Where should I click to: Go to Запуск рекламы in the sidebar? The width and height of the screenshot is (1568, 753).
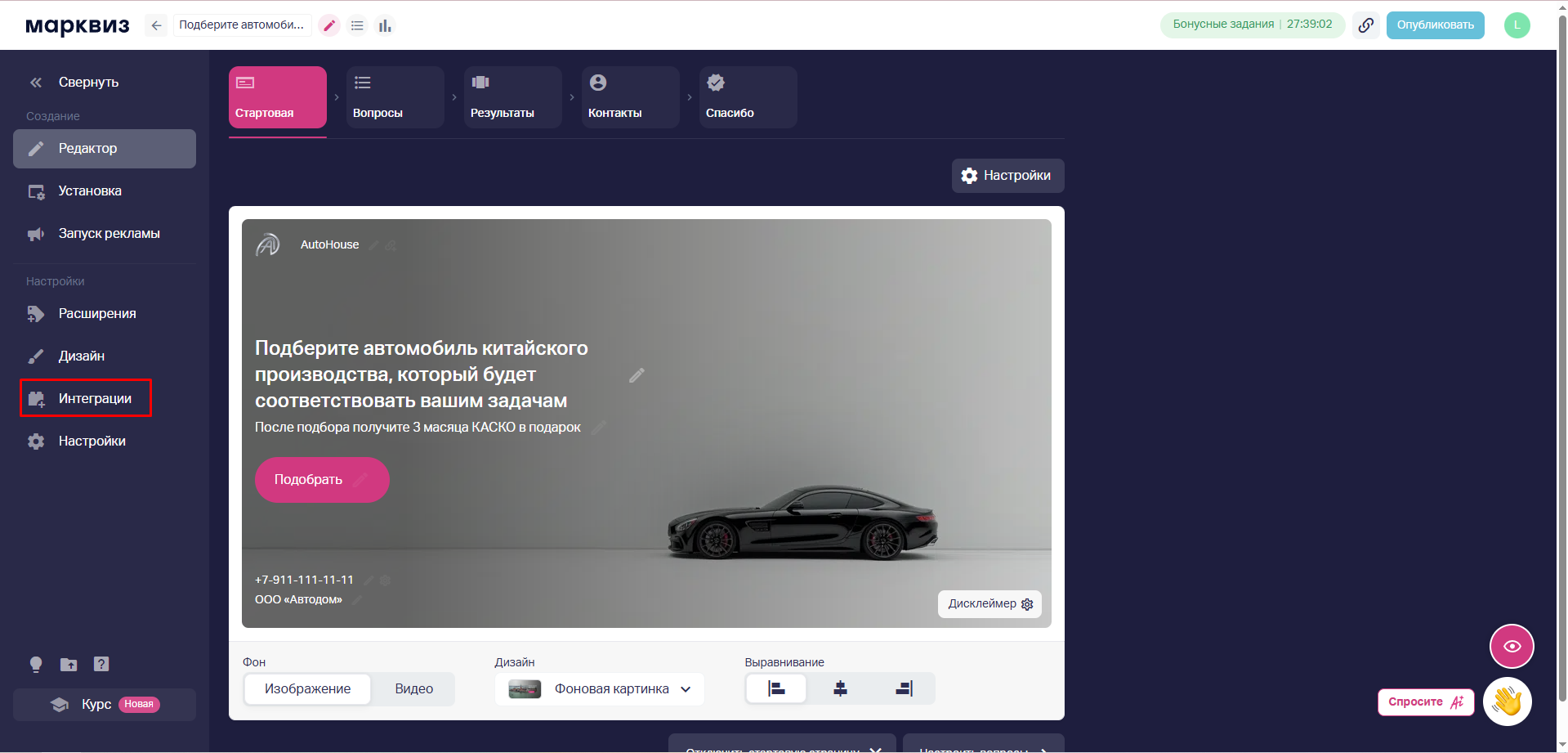point(105,234)
